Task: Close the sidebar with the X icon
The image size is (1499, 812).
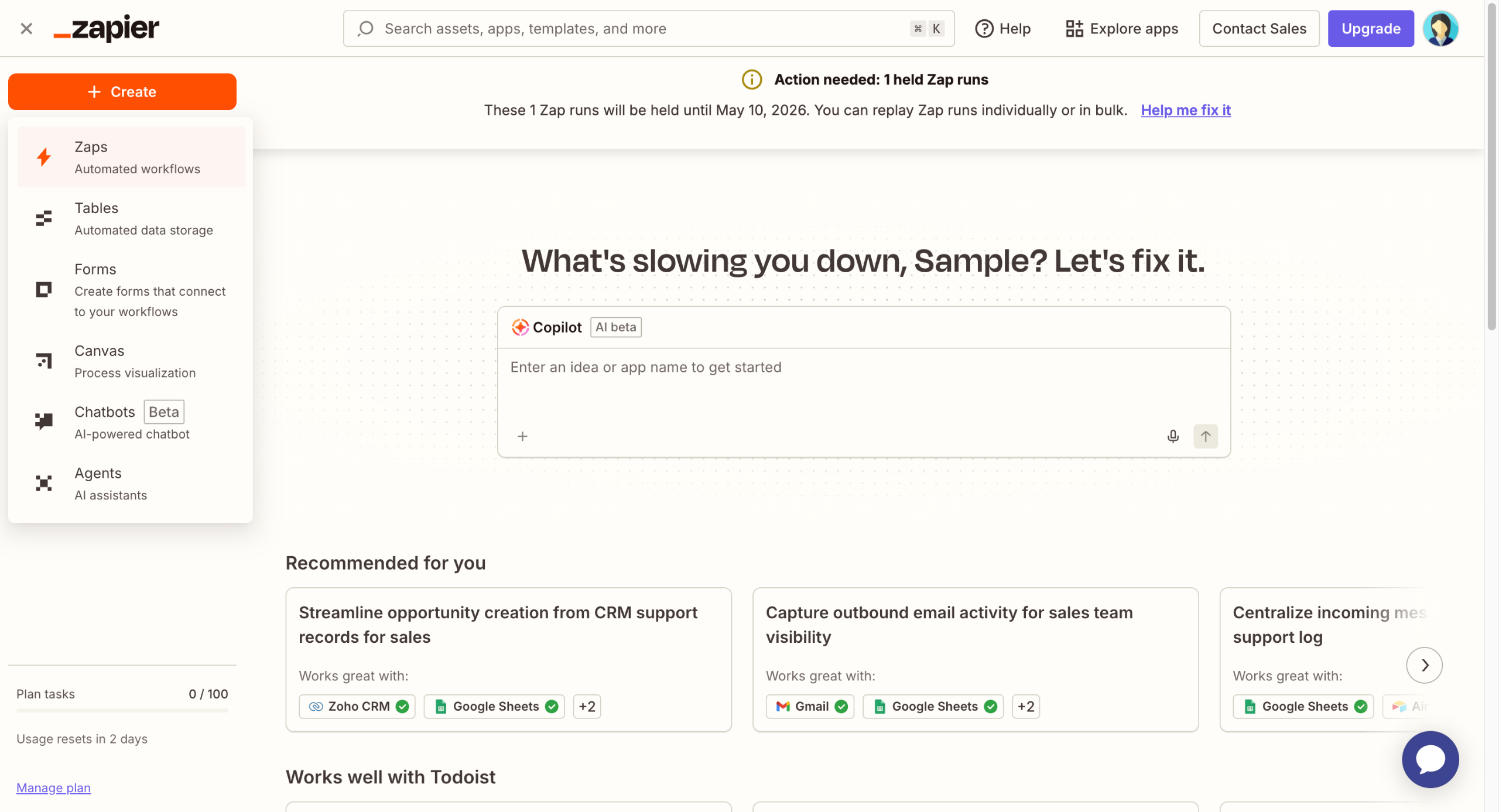Action: tap(26, 28)
